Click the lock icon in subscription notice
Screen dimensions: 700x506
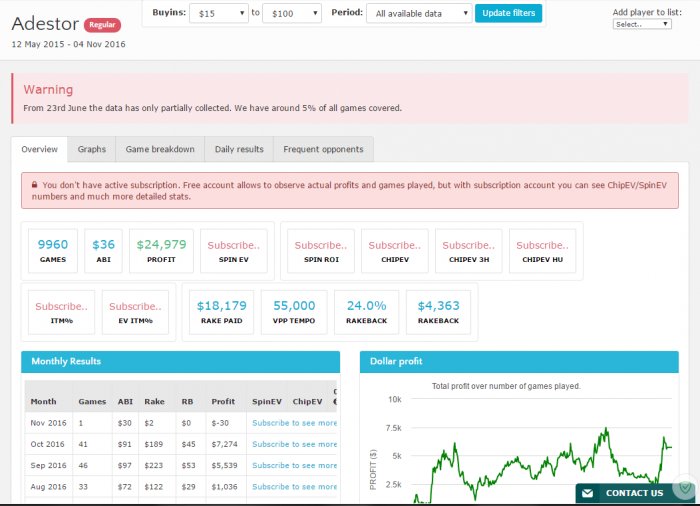(x=34, y=184)
